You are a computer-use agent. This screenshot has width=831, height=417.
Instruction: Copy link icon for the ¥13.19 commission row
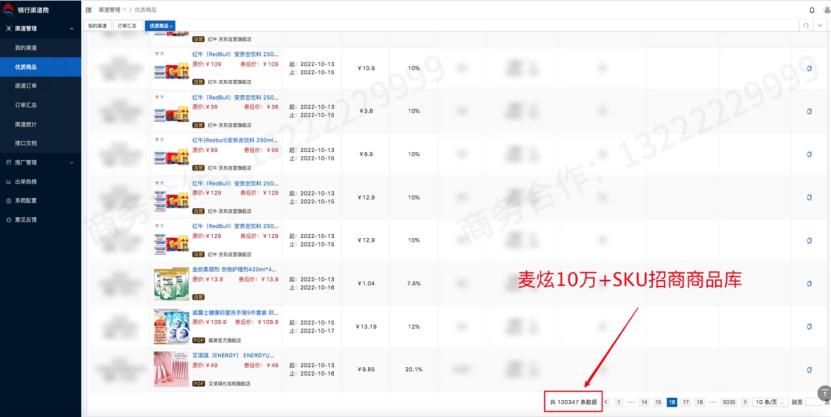[809, 326]
